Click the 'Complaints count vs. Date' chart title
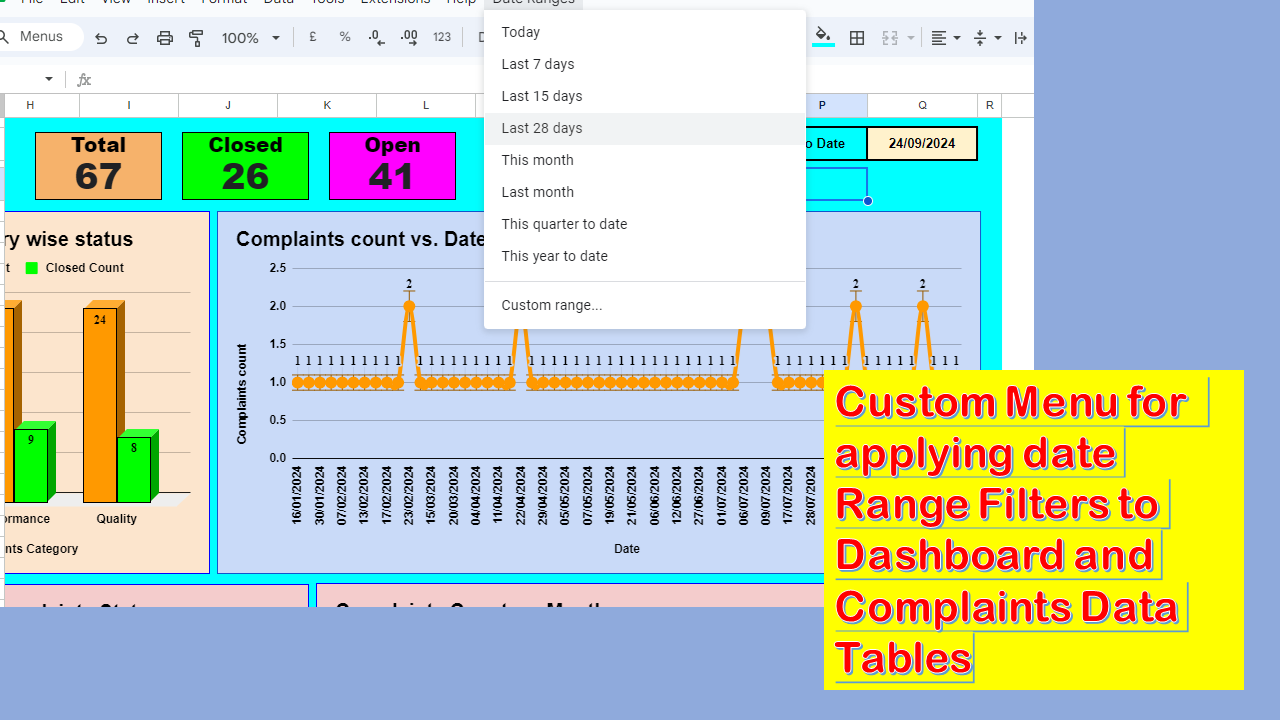Screen dimensions: 1280x720 point(361,239)
